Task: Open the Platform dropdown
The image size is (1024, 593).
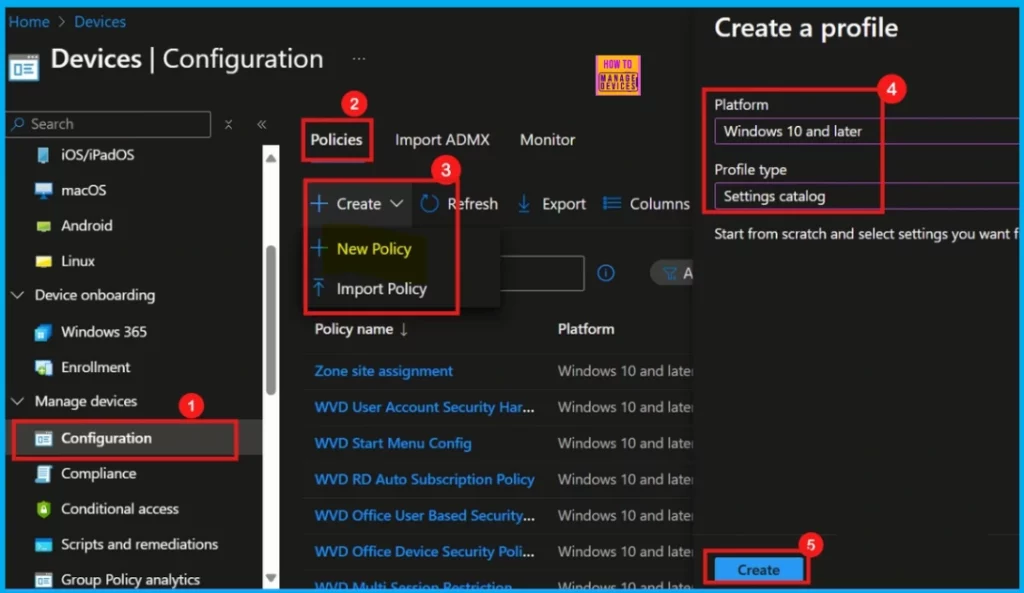Action: click(x=869, y=131)
